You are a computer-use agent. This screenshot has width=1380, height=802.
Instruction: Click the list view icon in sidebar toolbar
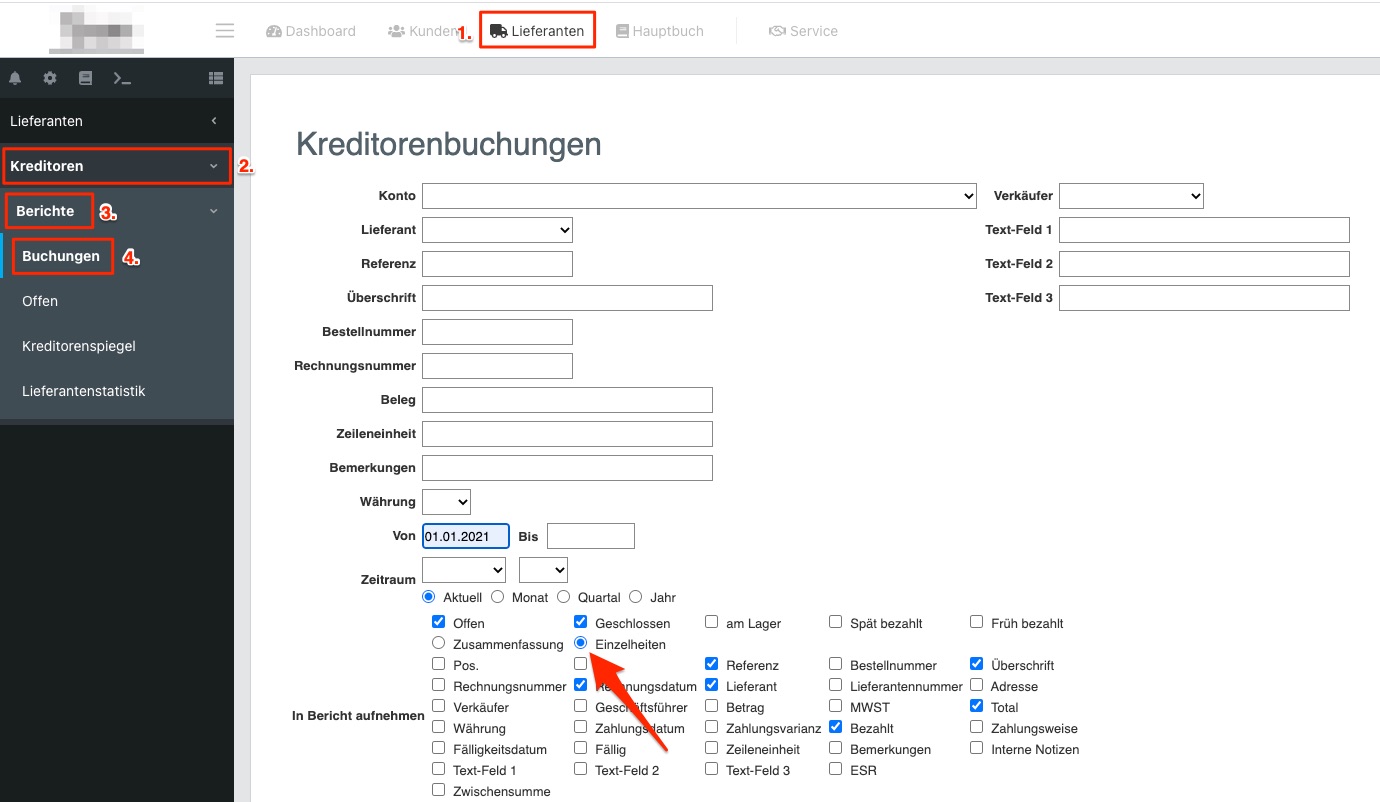(x=216, y=78)
